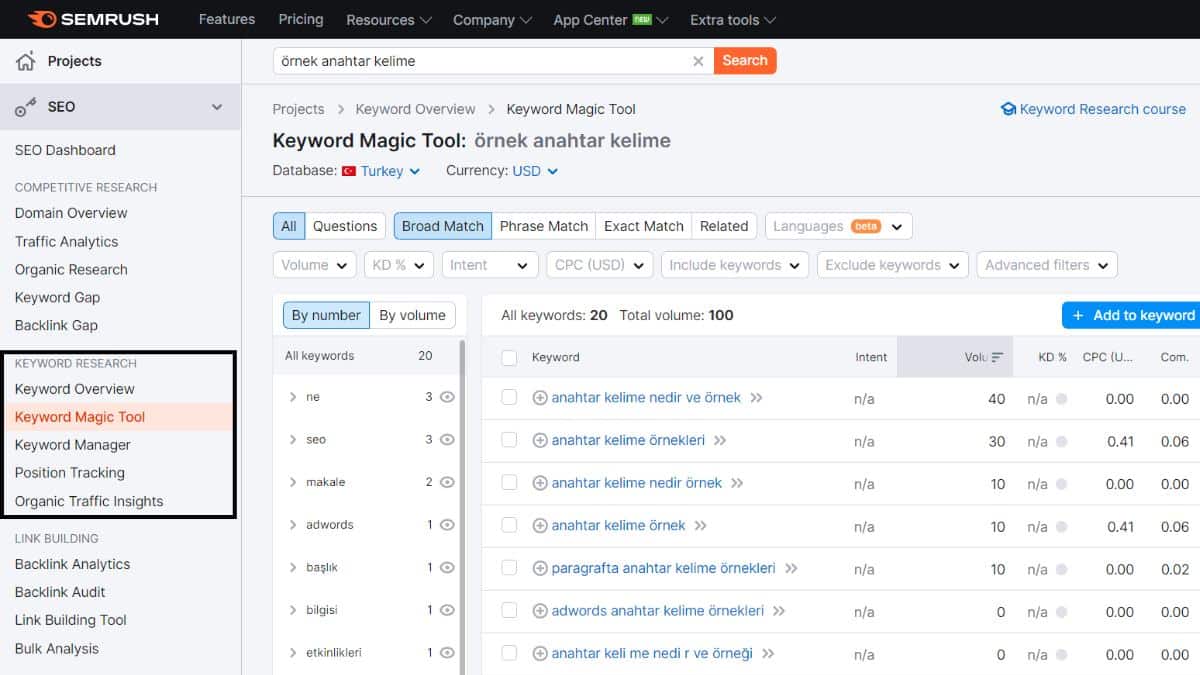Click the Keyword Research course graduation icon
1200x675 pixels.
pos(1008,109)
